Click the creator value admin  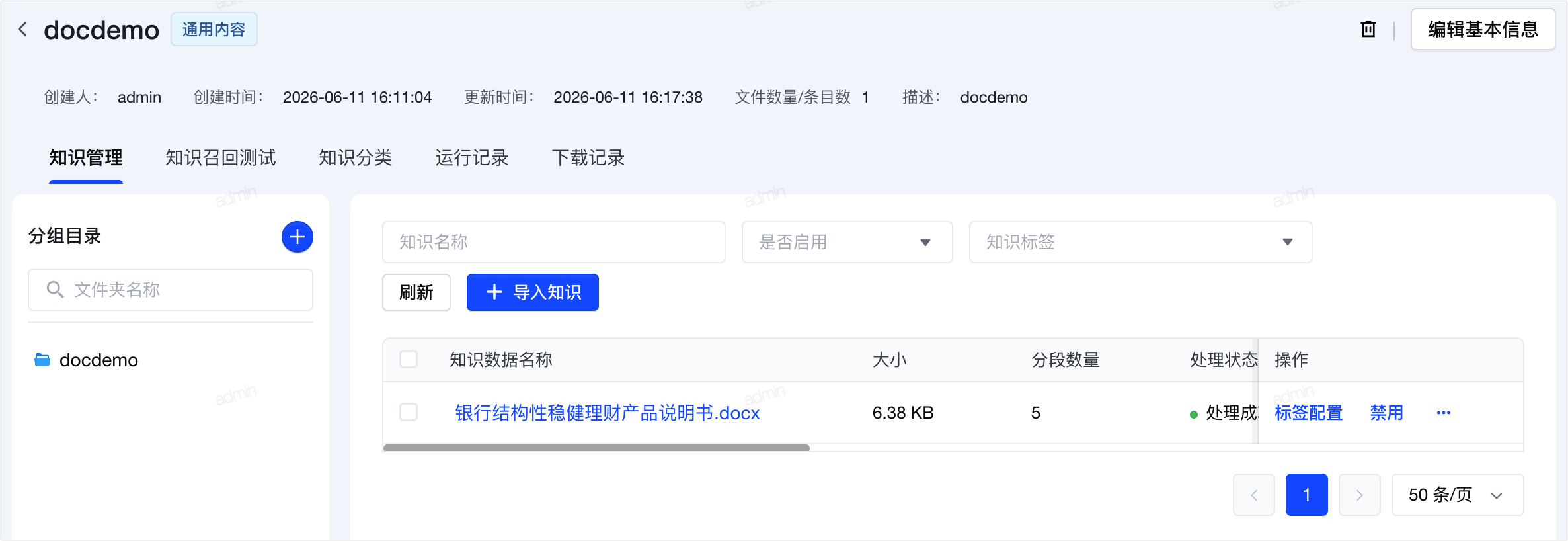pyautogui.click(x=139, y=97)
